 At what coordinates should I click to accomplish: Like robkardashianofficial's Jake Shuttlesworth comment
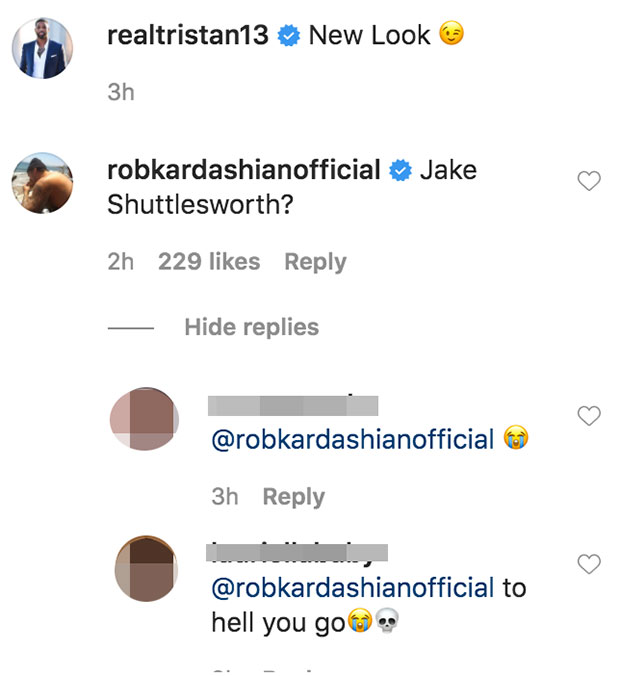pyautogui.click(x=590, y=181)
